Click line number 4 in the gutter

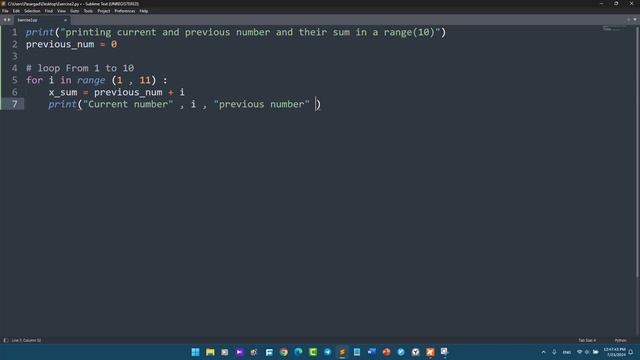(14, 68)
